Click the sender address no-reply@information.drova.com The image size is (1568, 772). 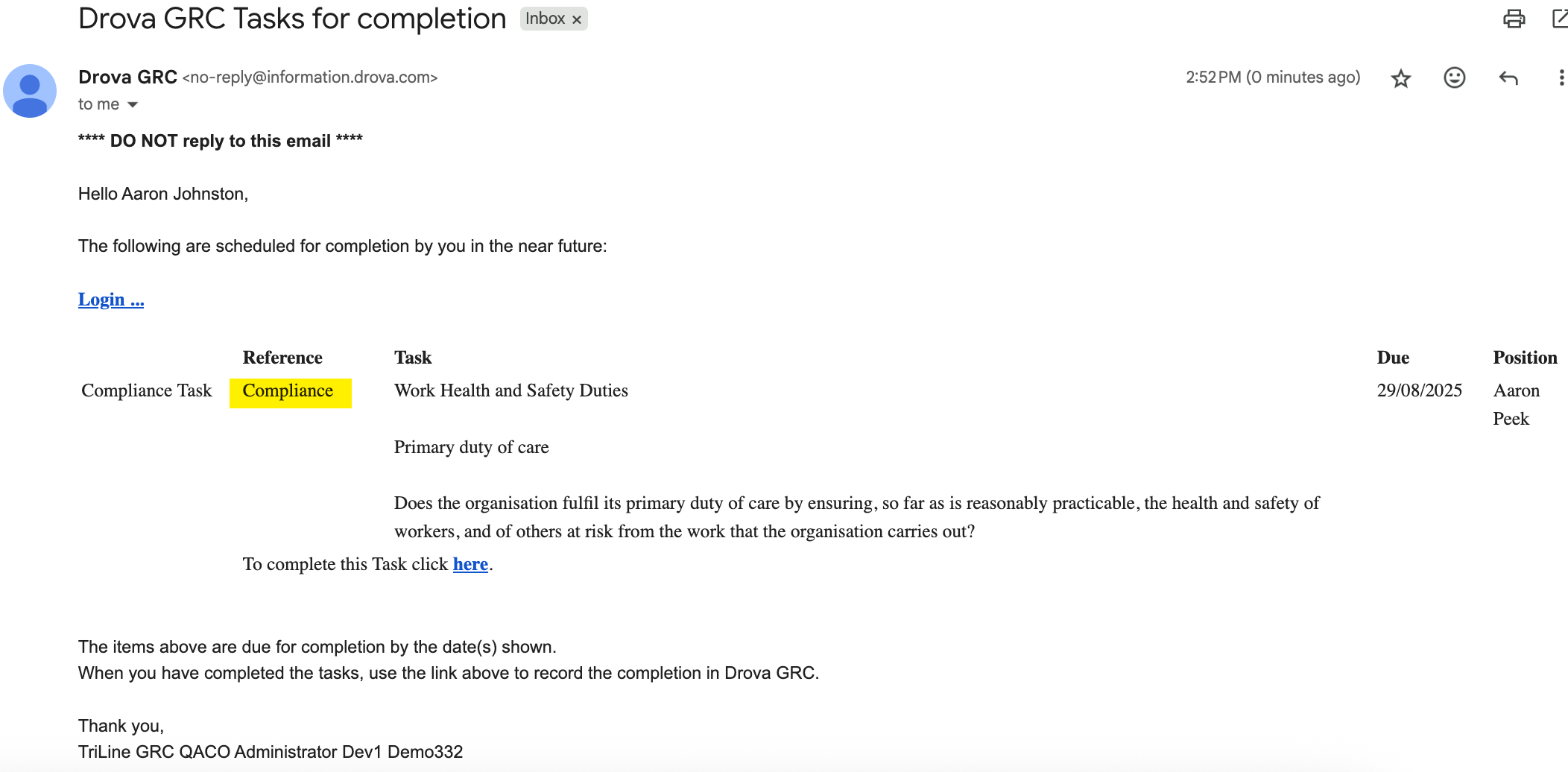[310, 77]
